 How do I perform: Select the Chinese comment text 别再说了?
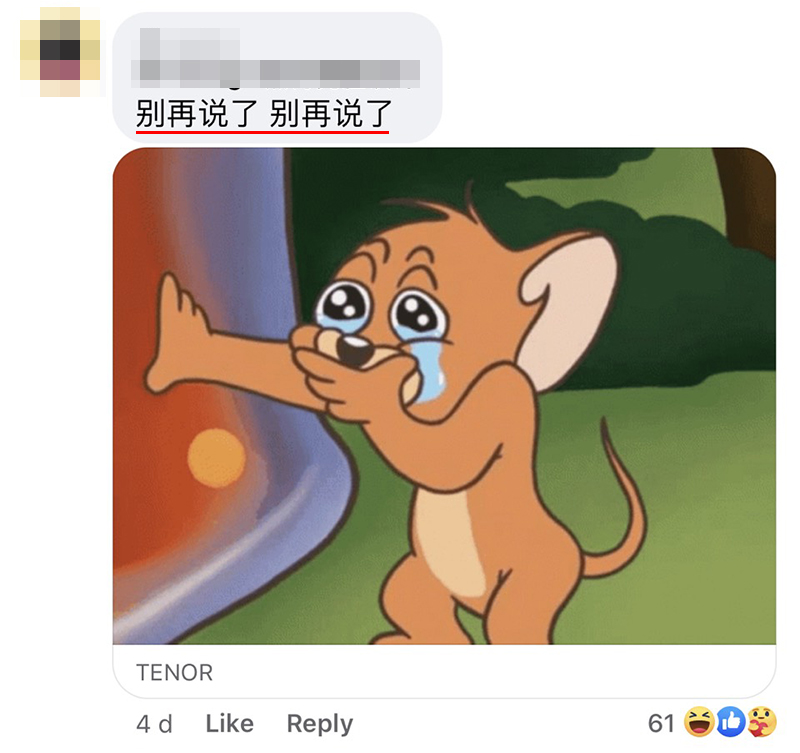coord(263,113)
